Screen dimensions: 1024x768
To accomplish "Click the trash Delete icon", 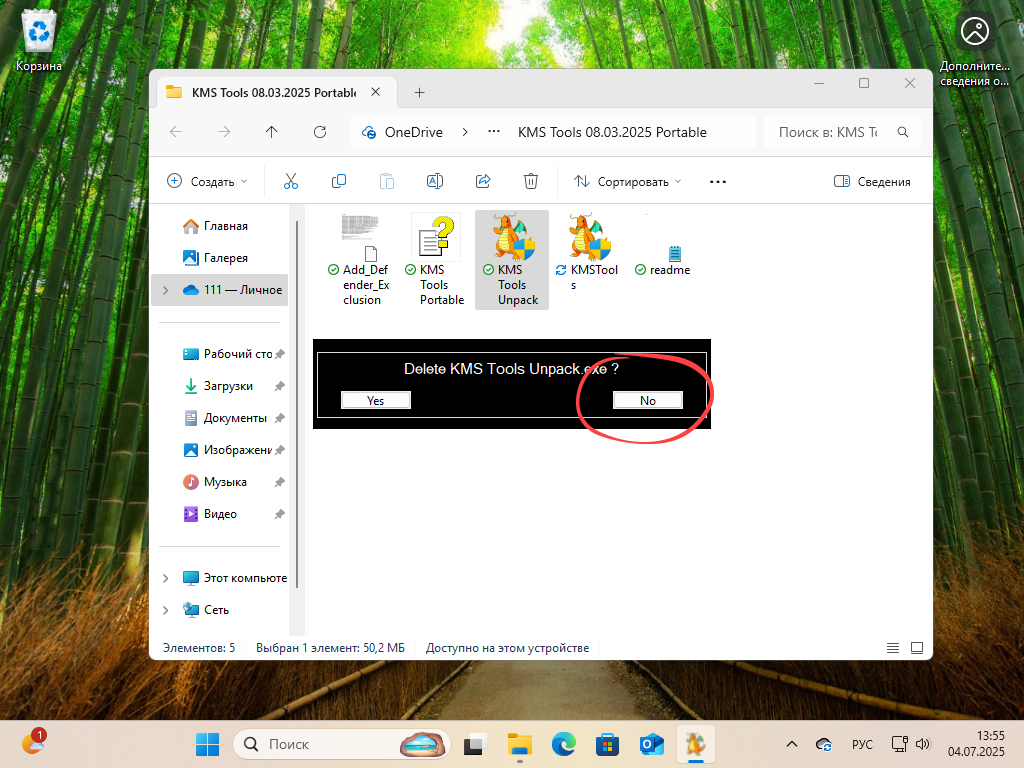I will (x=531, y=181).
